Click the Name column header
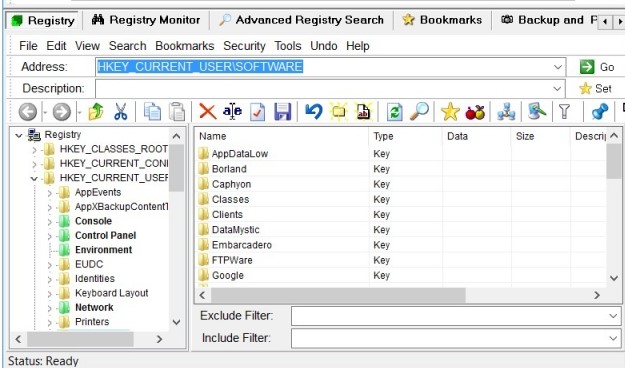 [282, 136]
